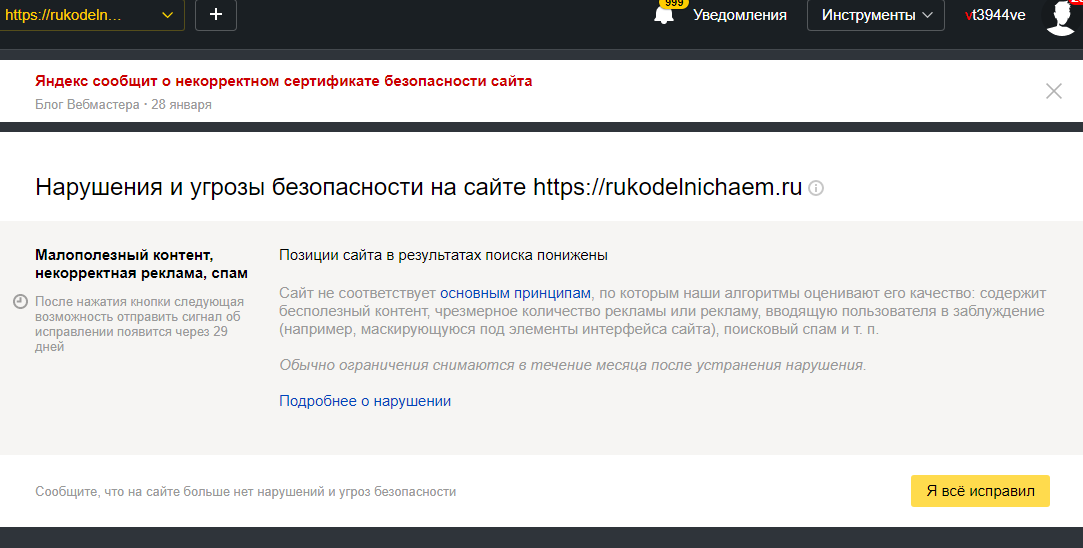
Task: Open the vt3944ve account name
Action: (x=995, y=15)
